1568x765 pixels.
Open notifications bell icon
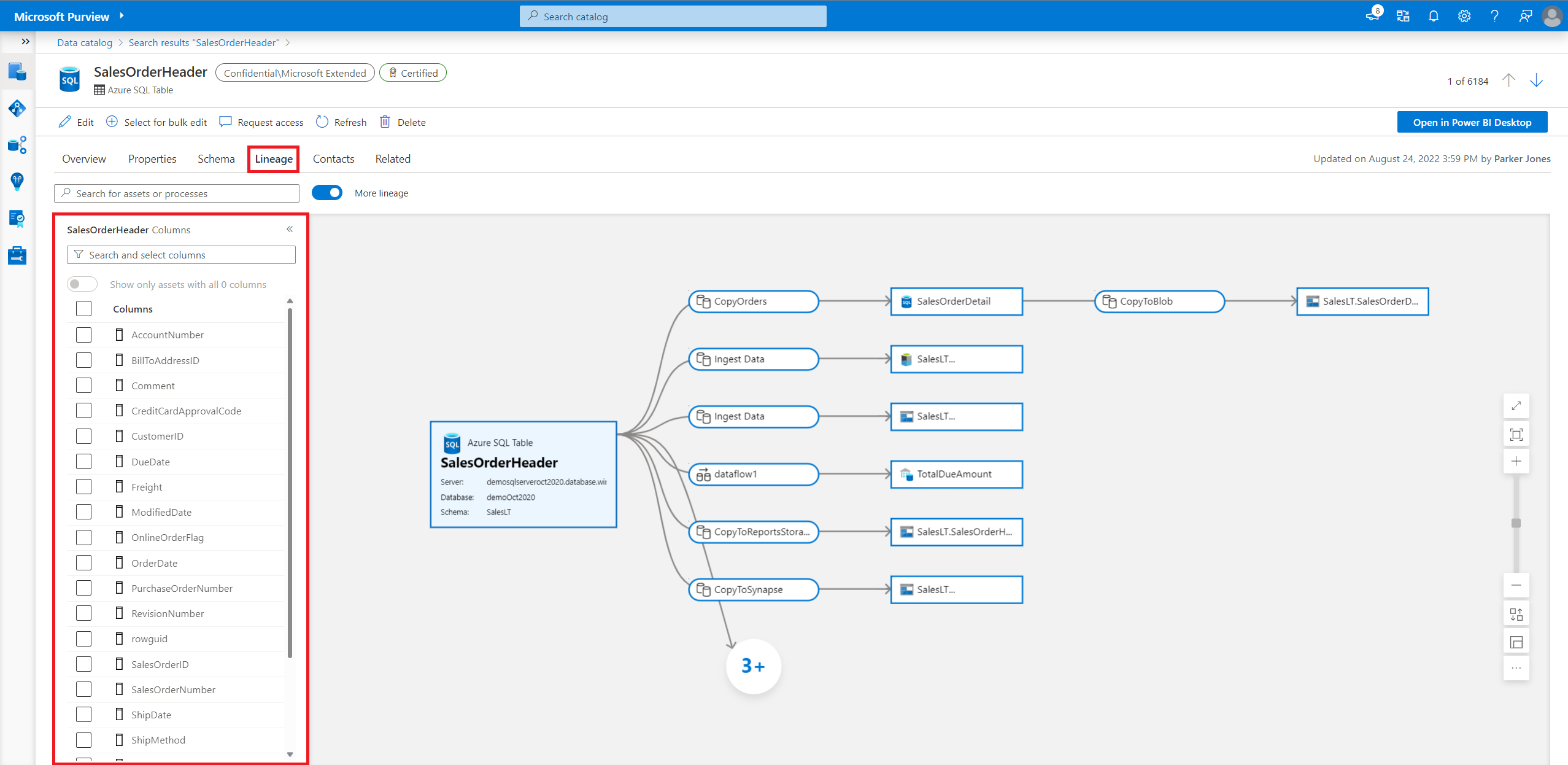coord(1433,16)
